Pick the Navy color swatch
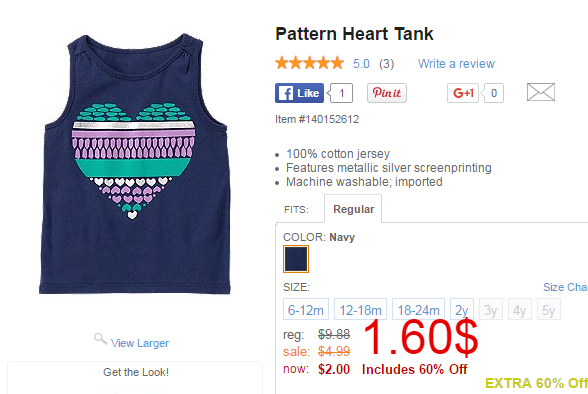 pos(296,259)
